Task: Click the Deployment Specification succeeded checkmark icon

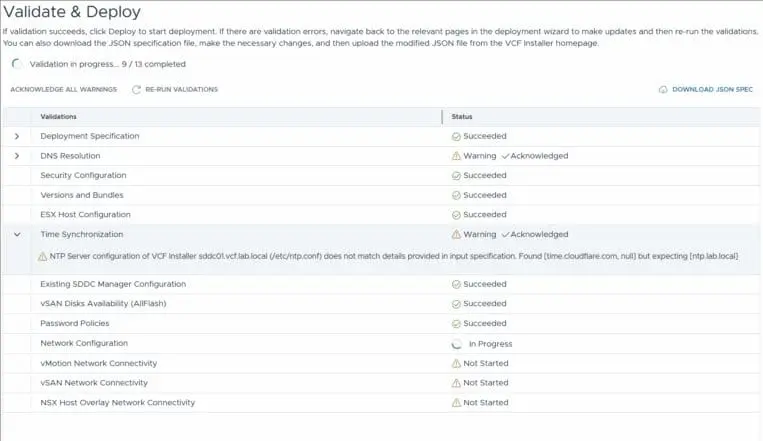Action: pyautogui.click(x=456, y=136)
